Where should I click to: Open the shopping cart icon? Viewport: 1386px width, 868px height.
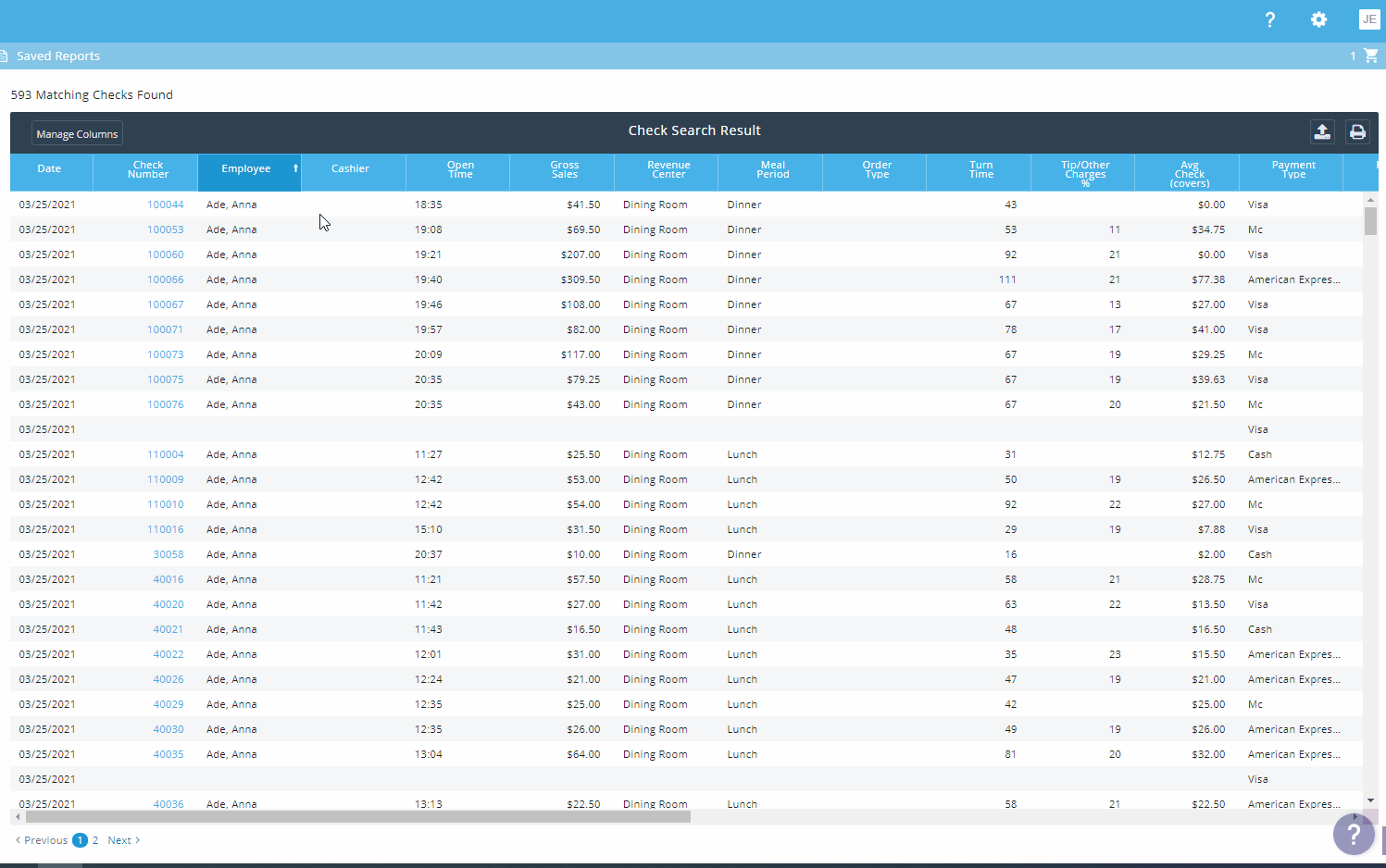pos(1371,56)
